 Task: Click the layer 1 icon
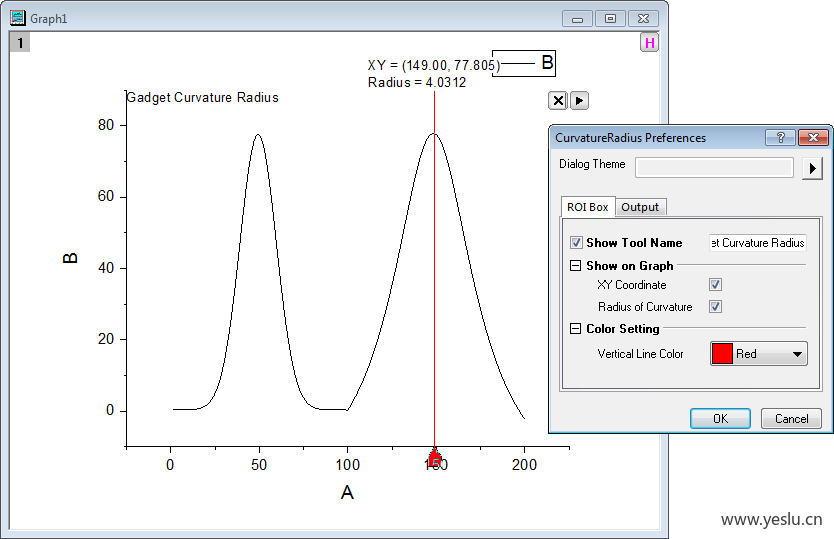tap(20, 42)
